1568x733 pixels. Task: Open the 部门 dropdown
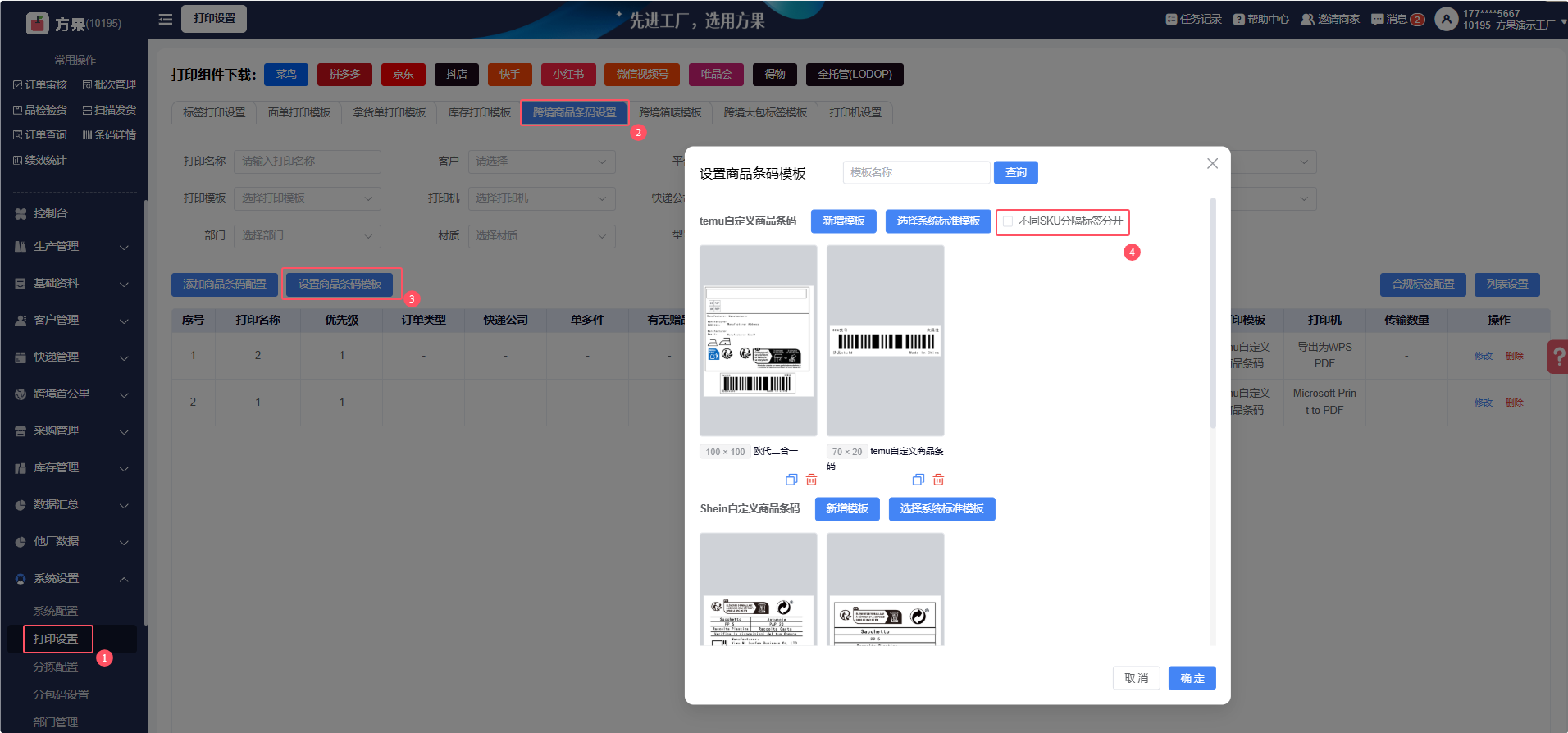[308, 235]
